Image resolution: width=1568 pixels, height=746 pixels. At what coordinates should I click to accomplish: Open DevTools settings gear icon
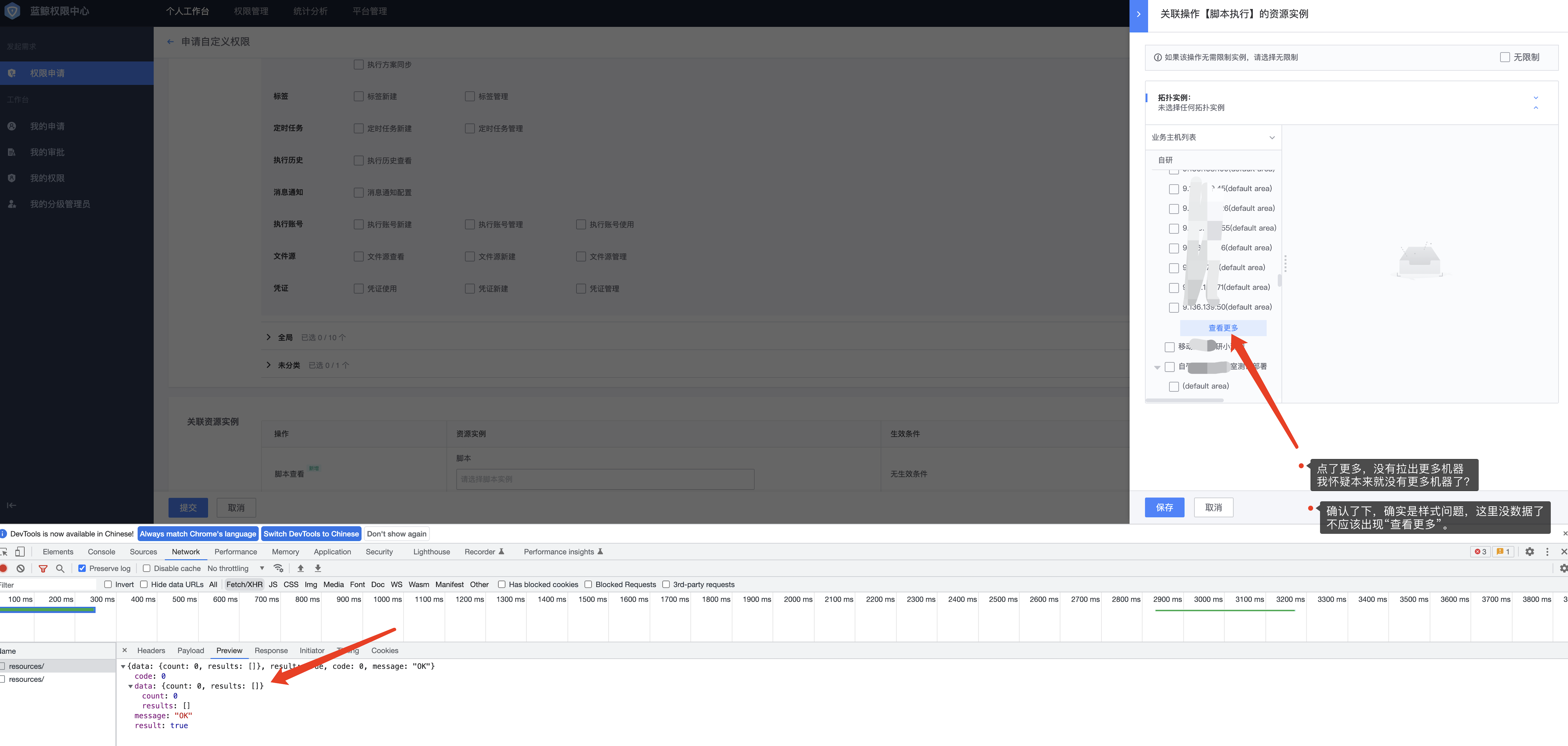coord(1529,552)
